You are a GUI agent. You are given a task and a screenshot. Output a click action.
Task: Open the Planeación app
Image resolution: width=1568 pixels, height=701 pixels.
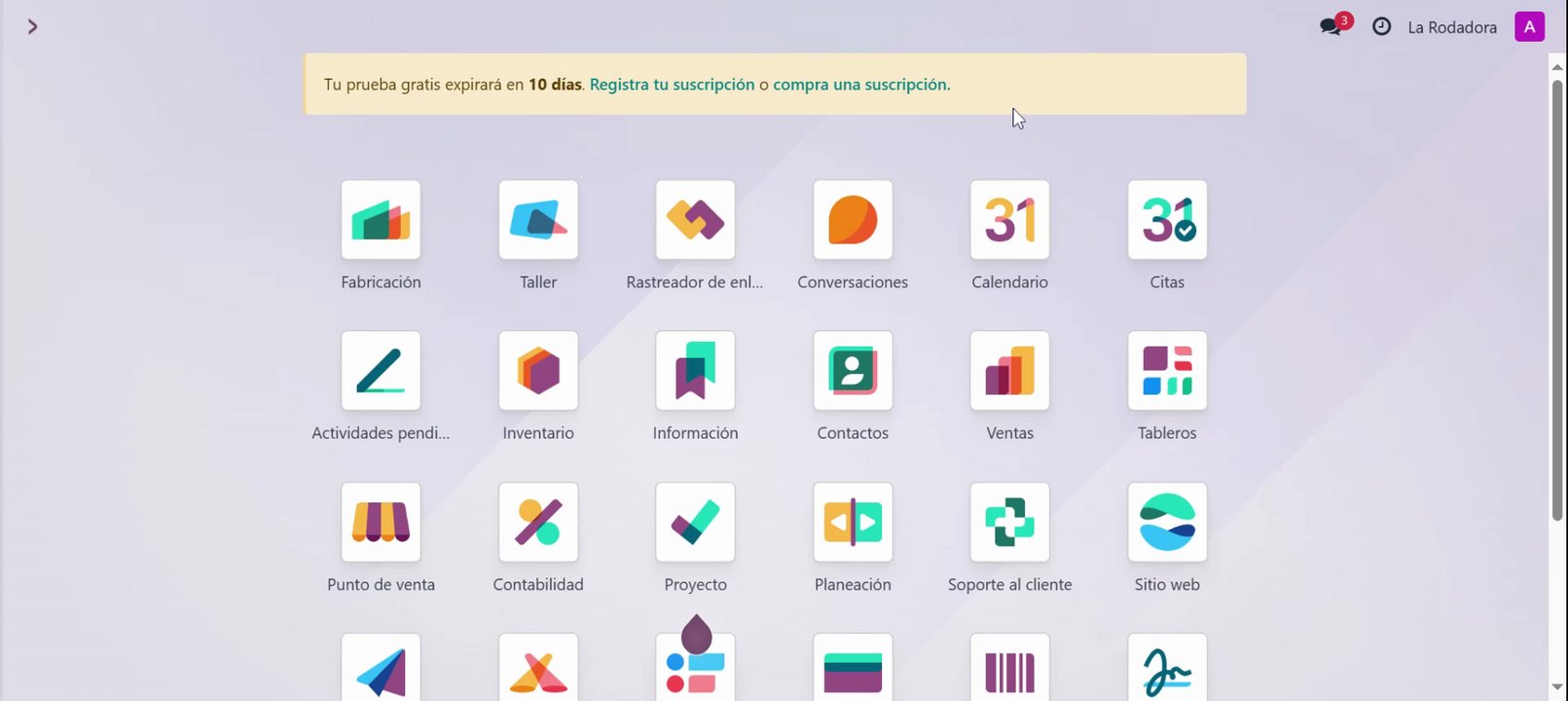(853, 523)
